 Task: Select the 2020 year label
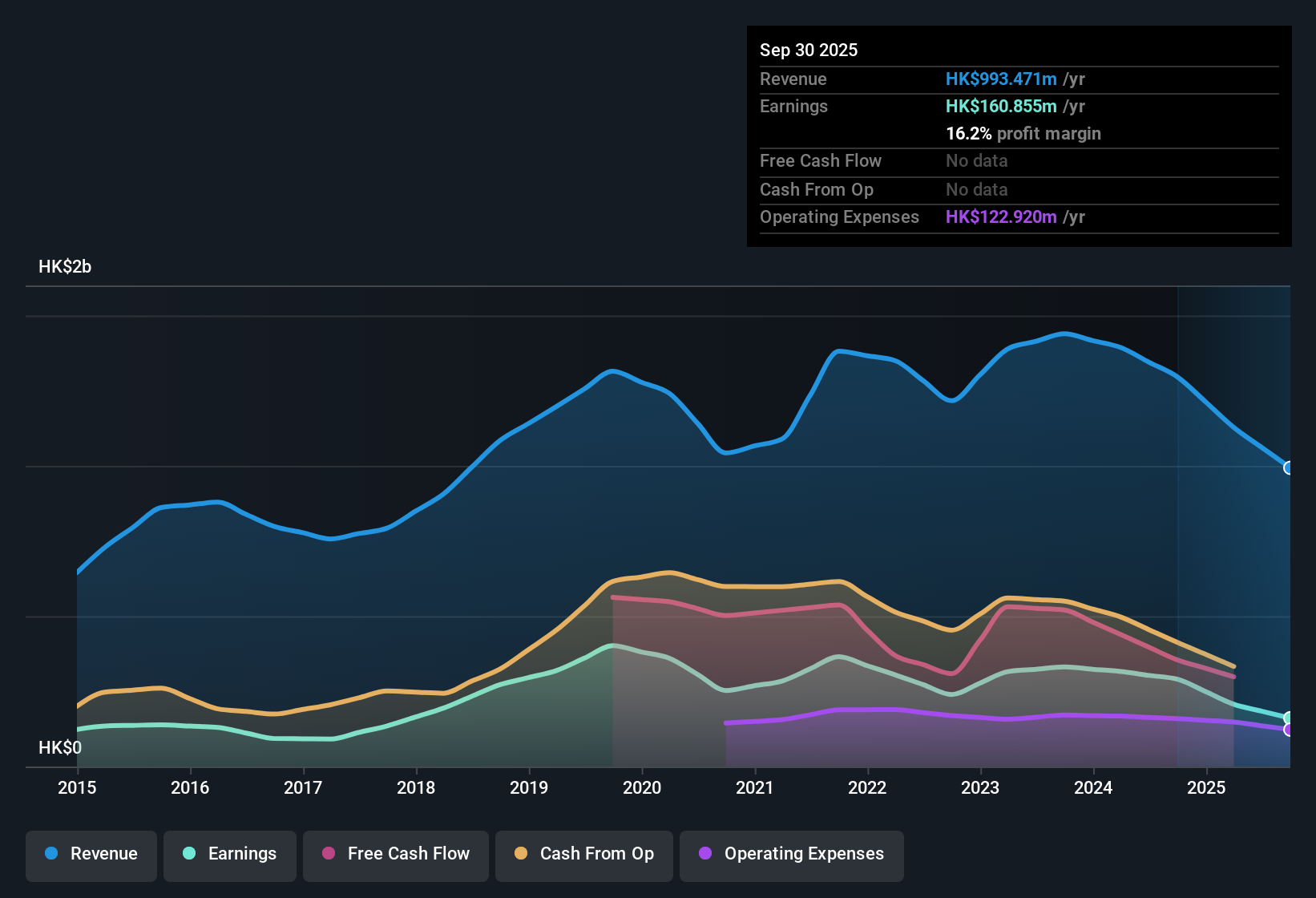pos(642,788)
